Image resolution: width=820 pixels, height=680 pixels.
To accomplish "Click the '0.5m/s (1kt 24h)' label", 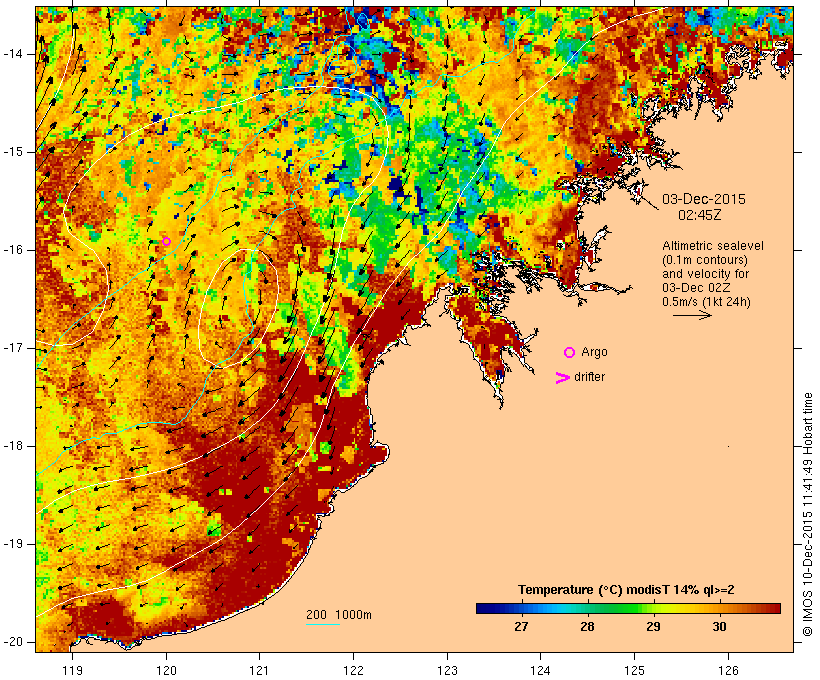I will (706, 302).
